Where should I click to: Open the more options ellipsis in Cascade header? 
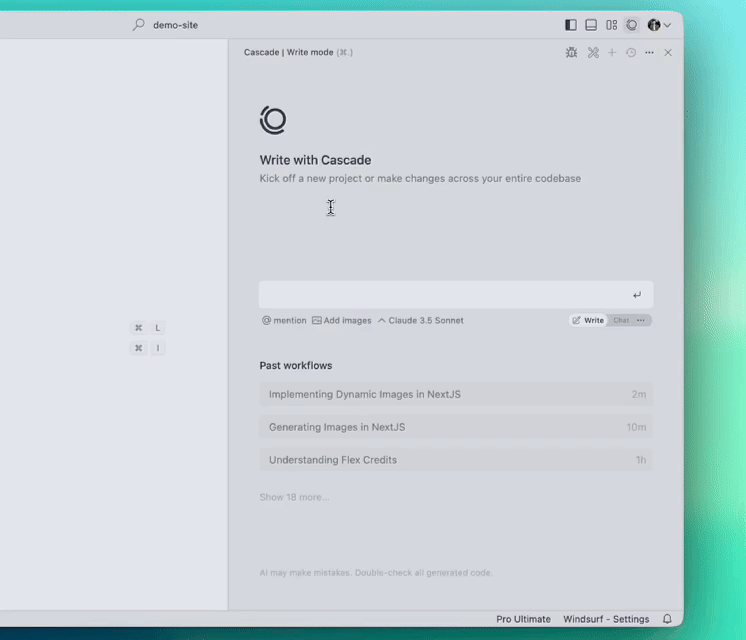point(649,52)
